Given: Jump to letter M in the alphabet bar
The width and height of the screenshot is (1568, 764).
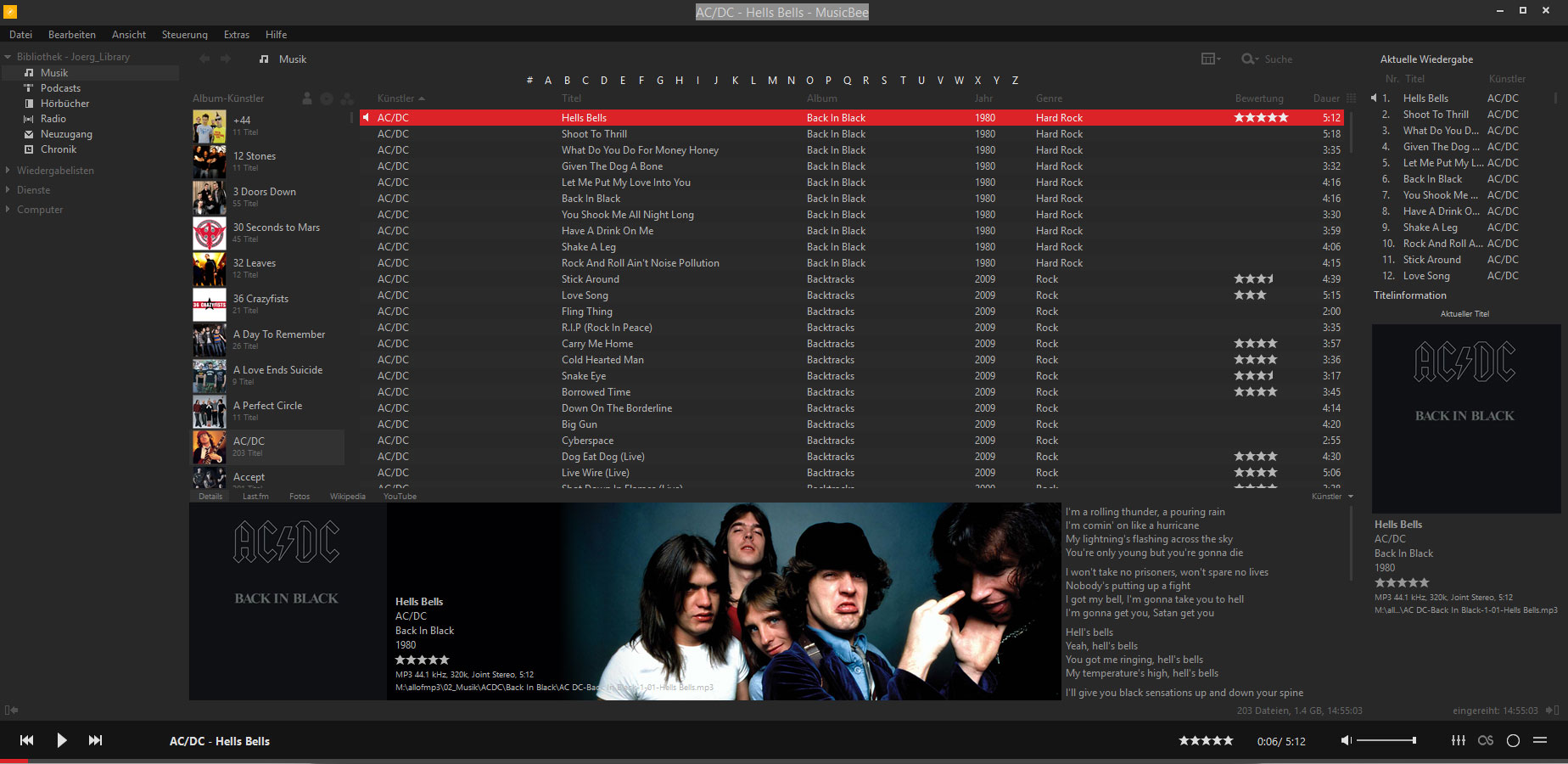Looking at the screenshot, I should pos(772,81).
